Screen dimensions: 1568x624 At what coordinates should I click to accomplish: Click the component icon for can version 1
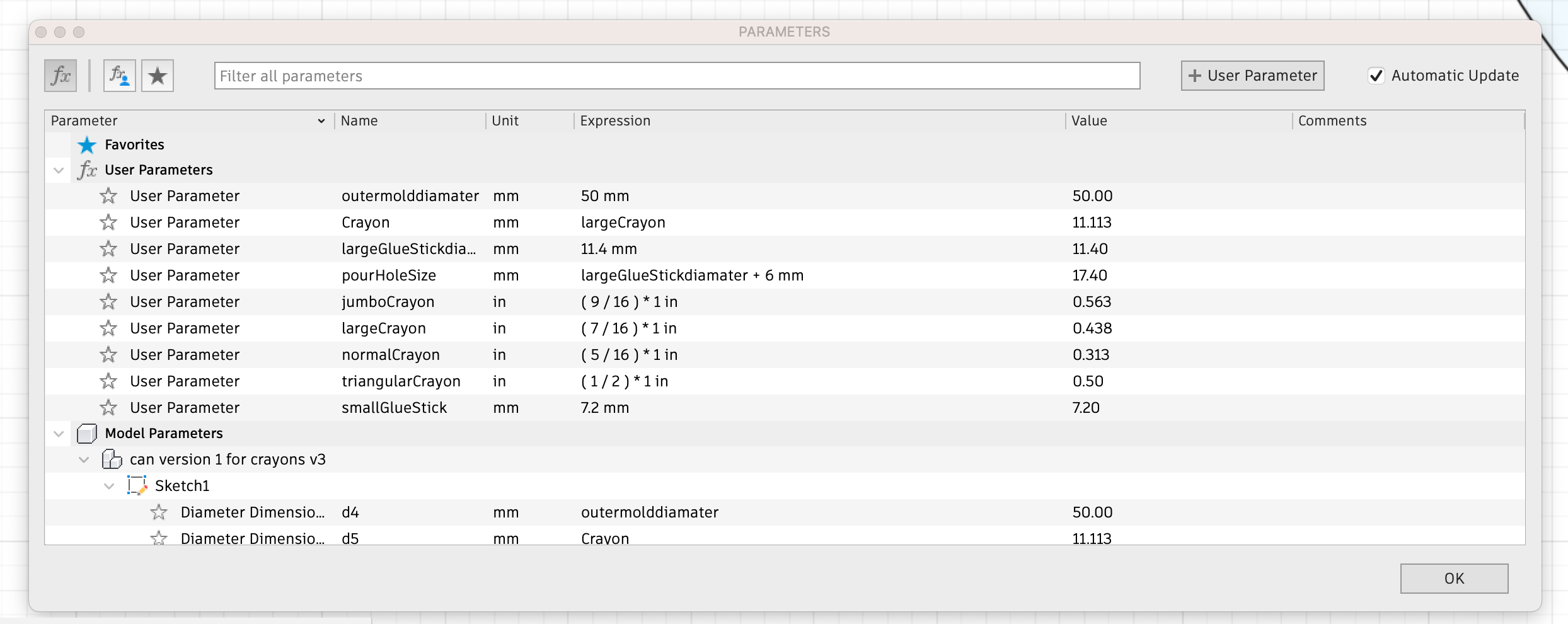click(x=112, y=459)
